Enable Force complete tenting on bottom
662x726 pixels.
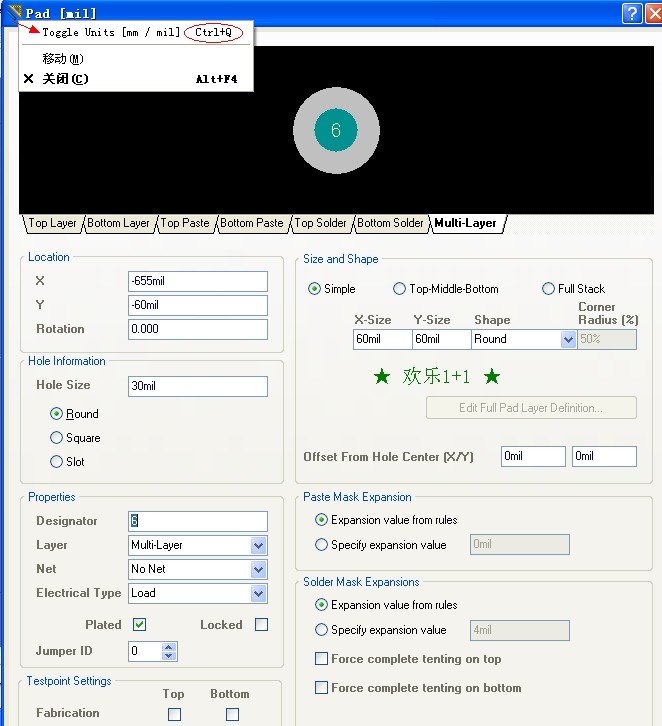321,688
